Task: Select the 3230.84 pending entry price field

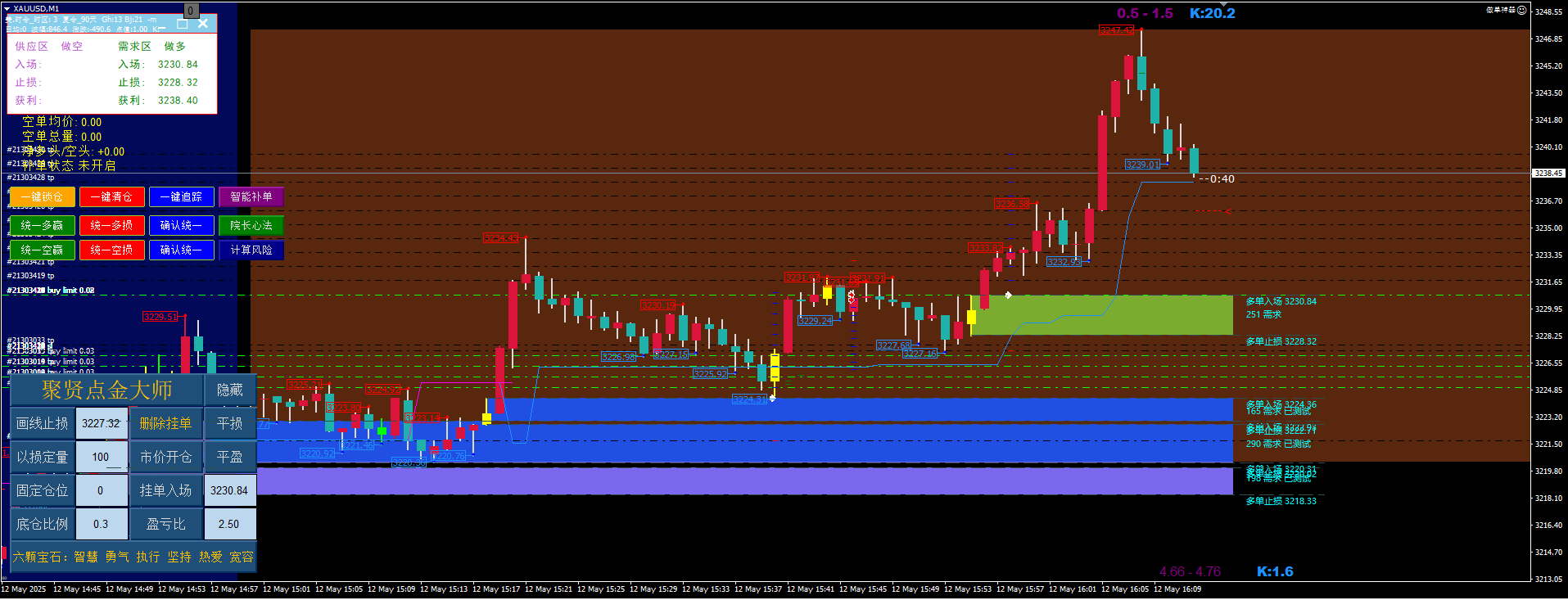Action: (x=229, y=490)
